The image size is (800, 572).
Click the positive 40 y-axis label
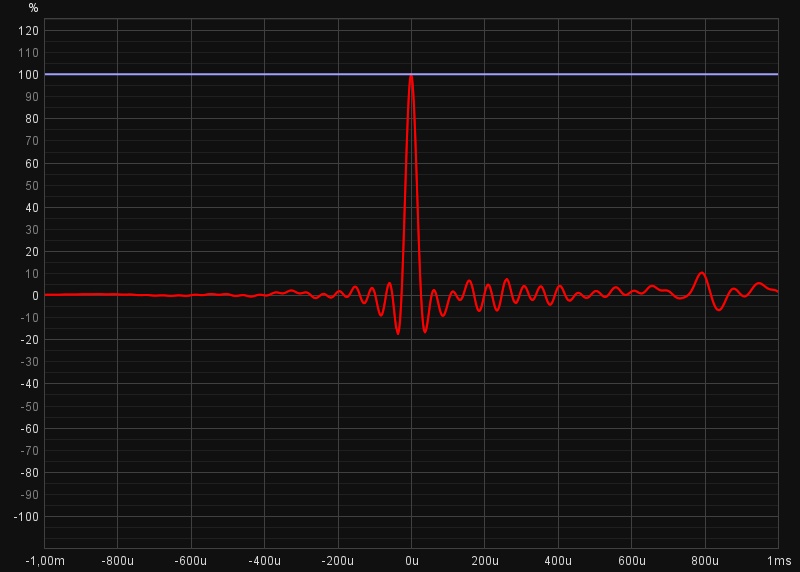point(32,208)
